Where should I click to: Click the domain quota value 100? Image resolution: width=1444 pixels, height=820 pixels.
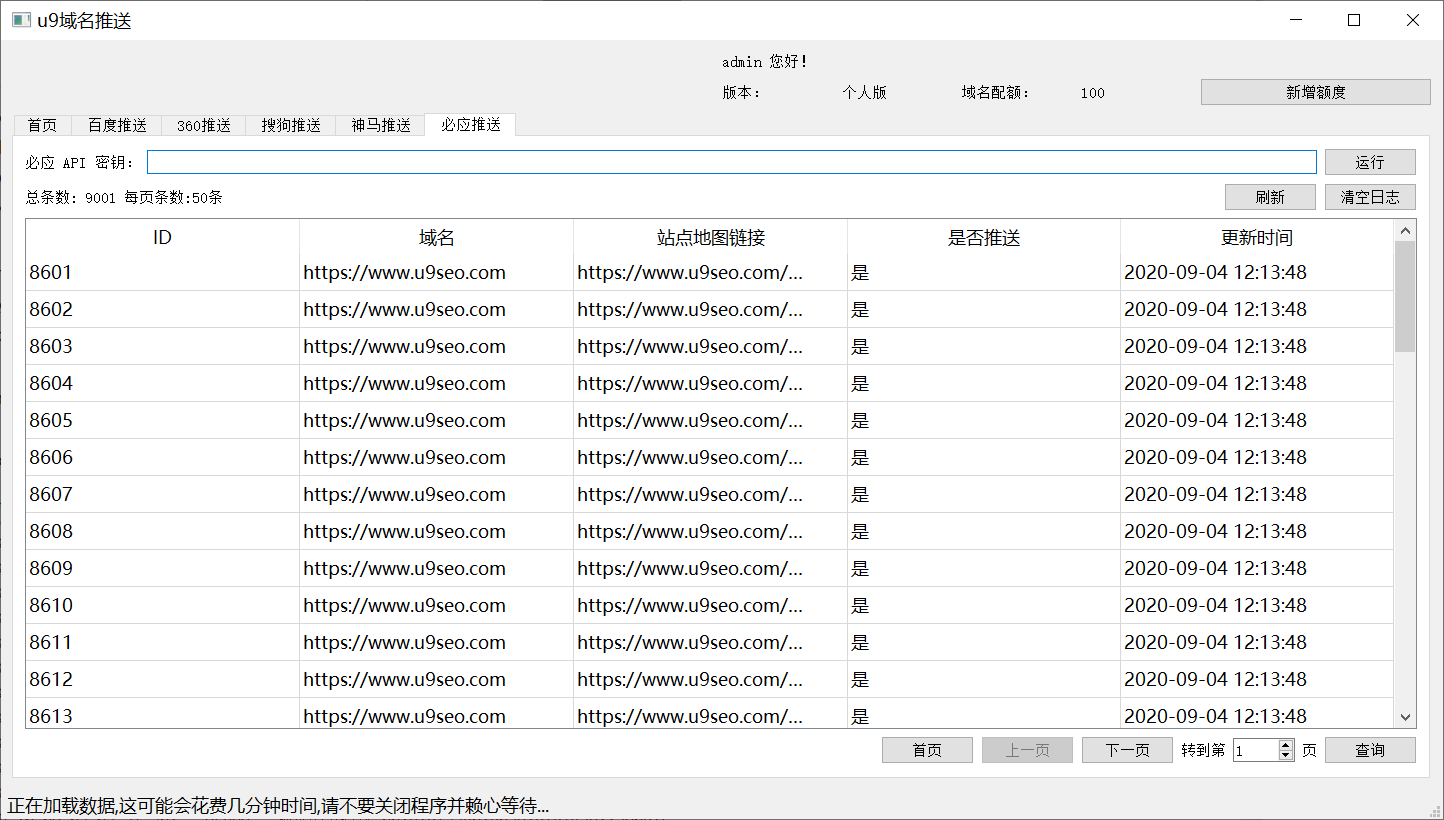tap(1093, 93)
